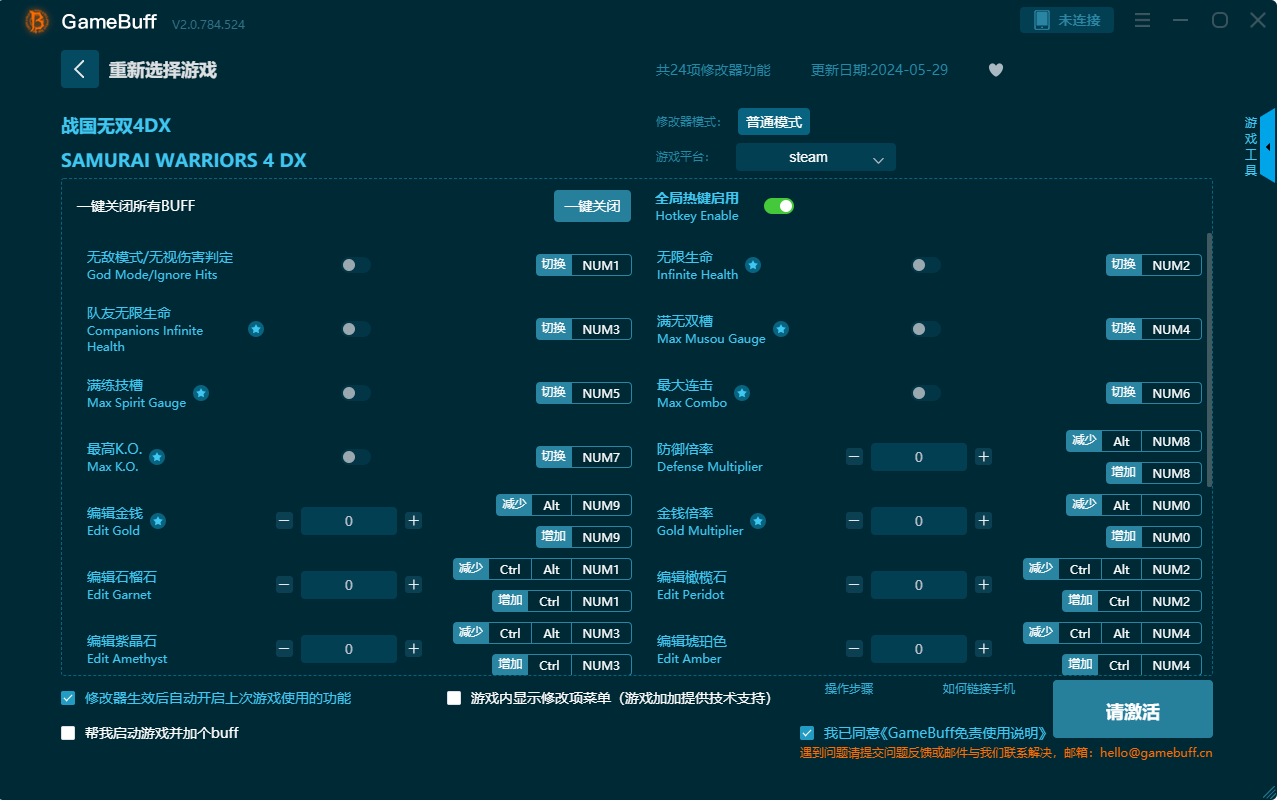Image resolution: width=1277 pixels, height=800 pixels.
Task: Click star icon beside Max Combo
Action: (x=742, y=393)
